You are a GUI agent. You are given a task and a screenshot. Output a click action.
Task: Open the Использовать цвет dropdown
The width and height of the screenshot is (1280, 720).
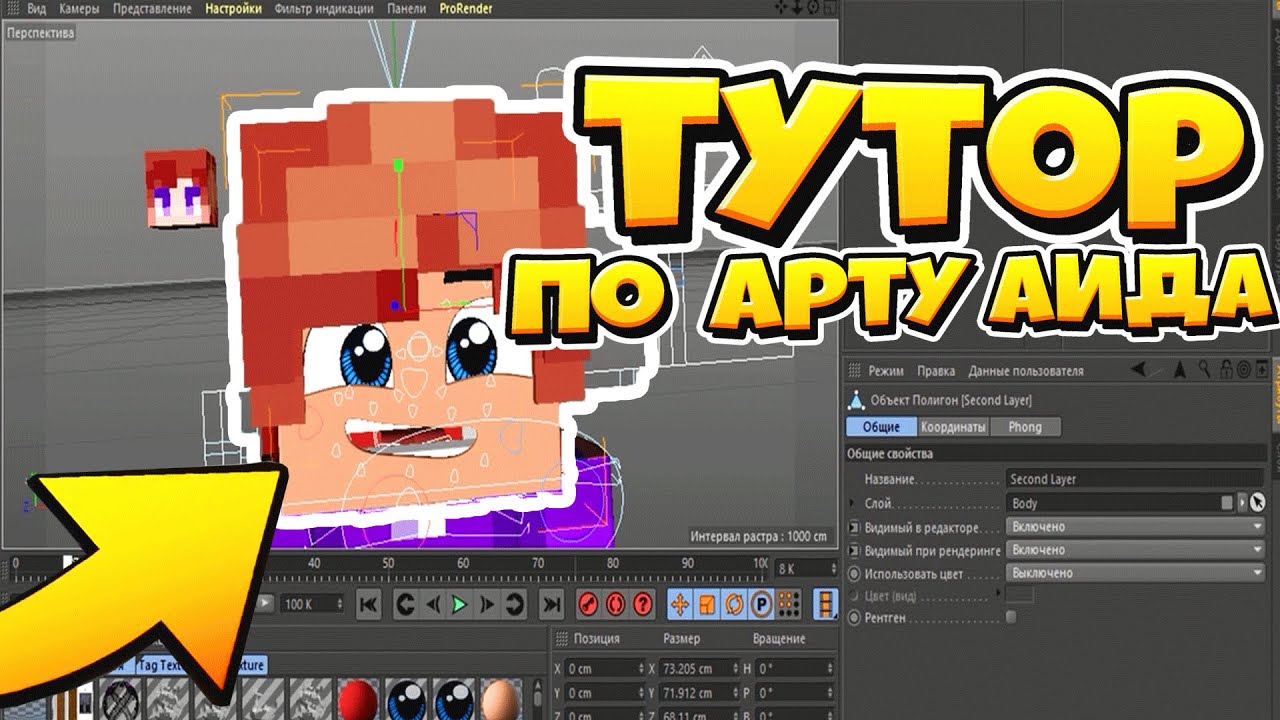click(x=1136, y=572)
